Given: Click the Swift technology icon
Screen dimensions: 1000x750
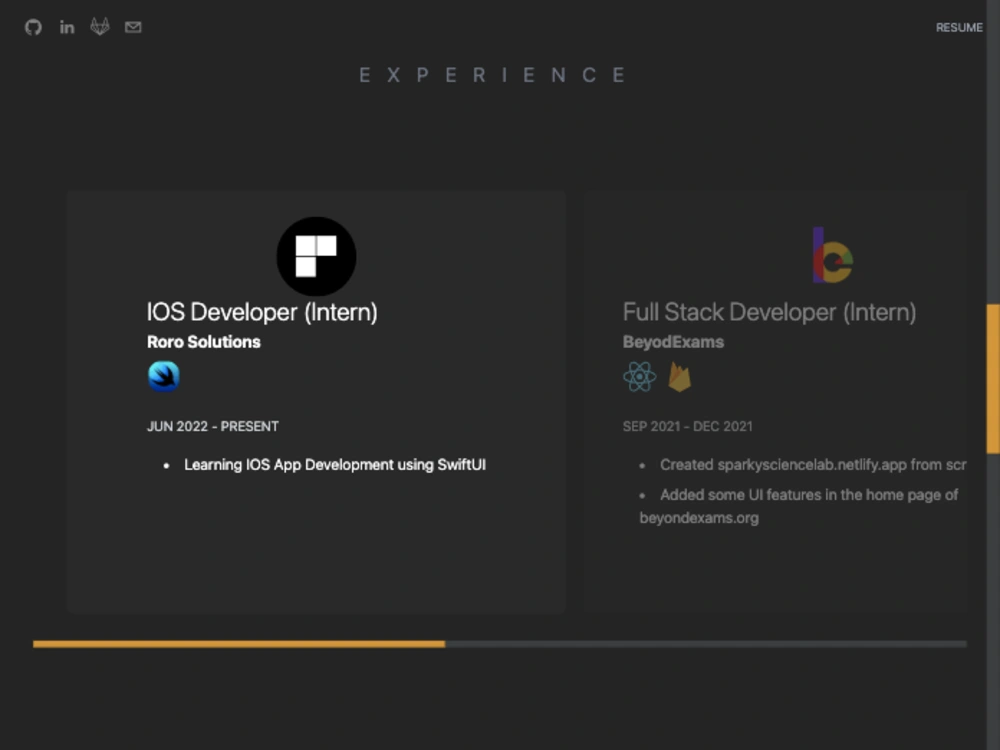Looking at the screenshot, I should click(x=164, y=376).
